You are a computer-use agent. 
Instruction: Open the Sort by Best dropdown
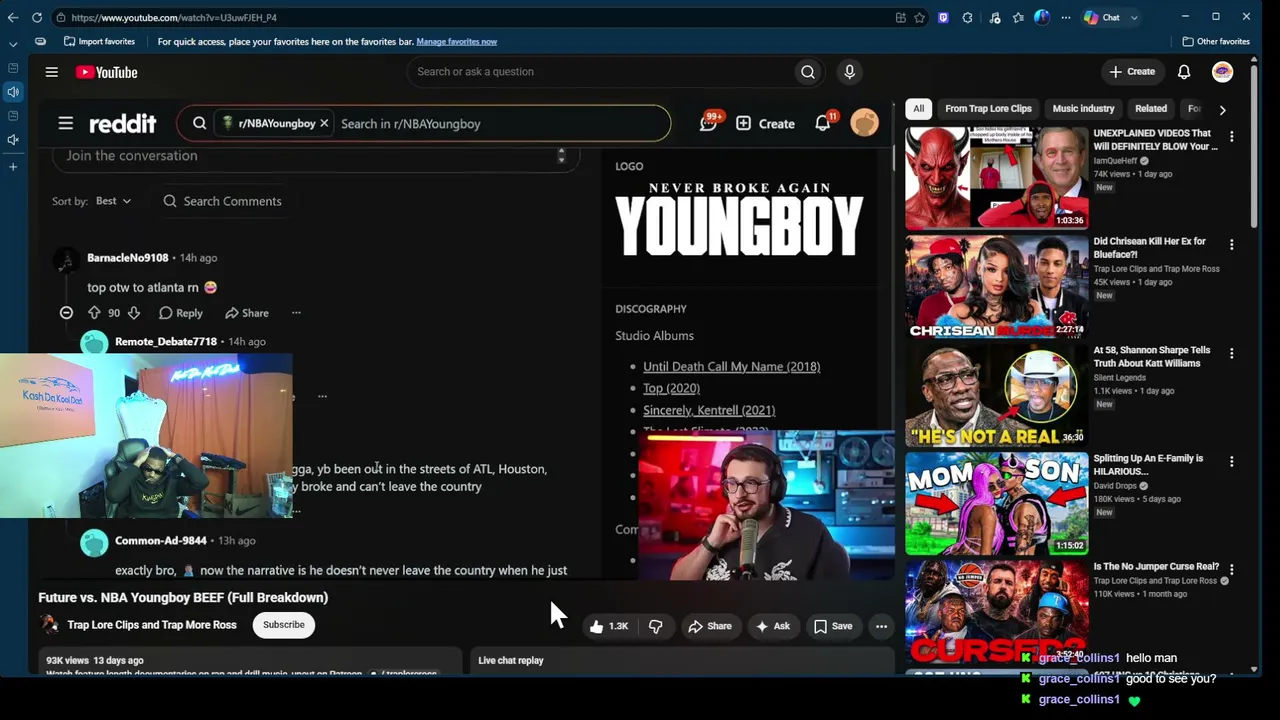[113, 201]
